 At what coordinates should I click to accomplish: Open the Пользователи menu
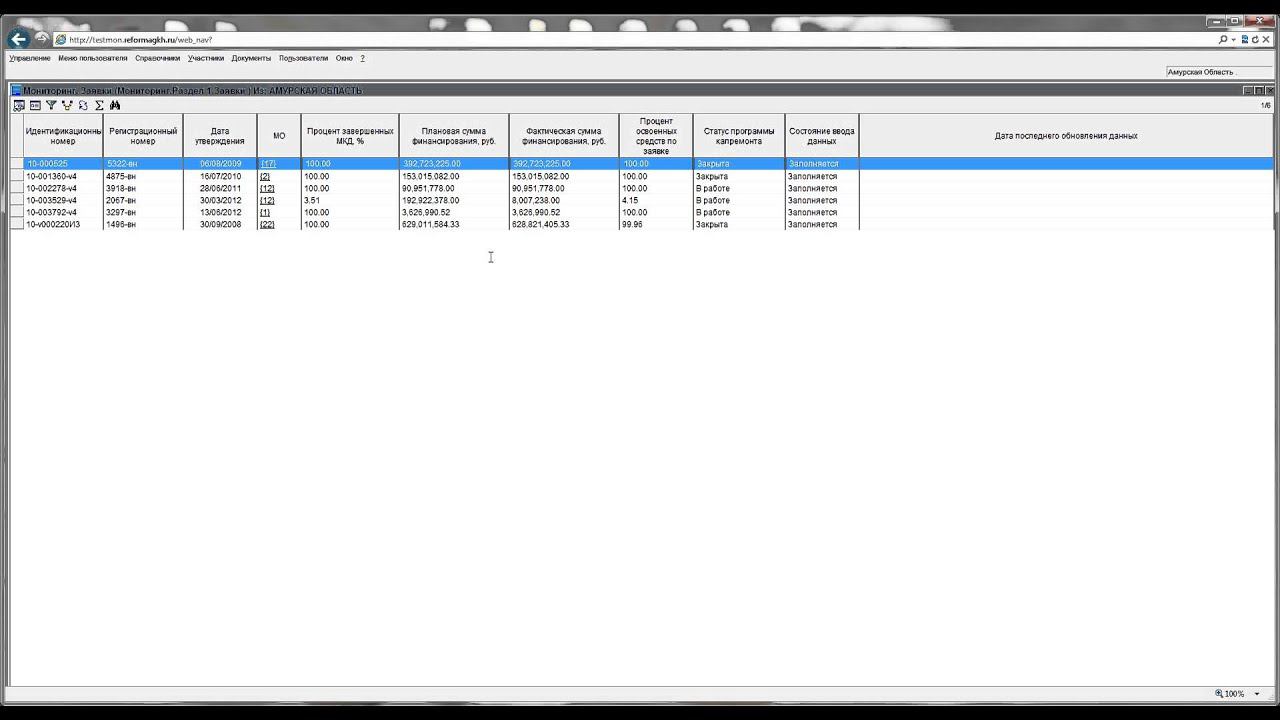pos(304,58)
